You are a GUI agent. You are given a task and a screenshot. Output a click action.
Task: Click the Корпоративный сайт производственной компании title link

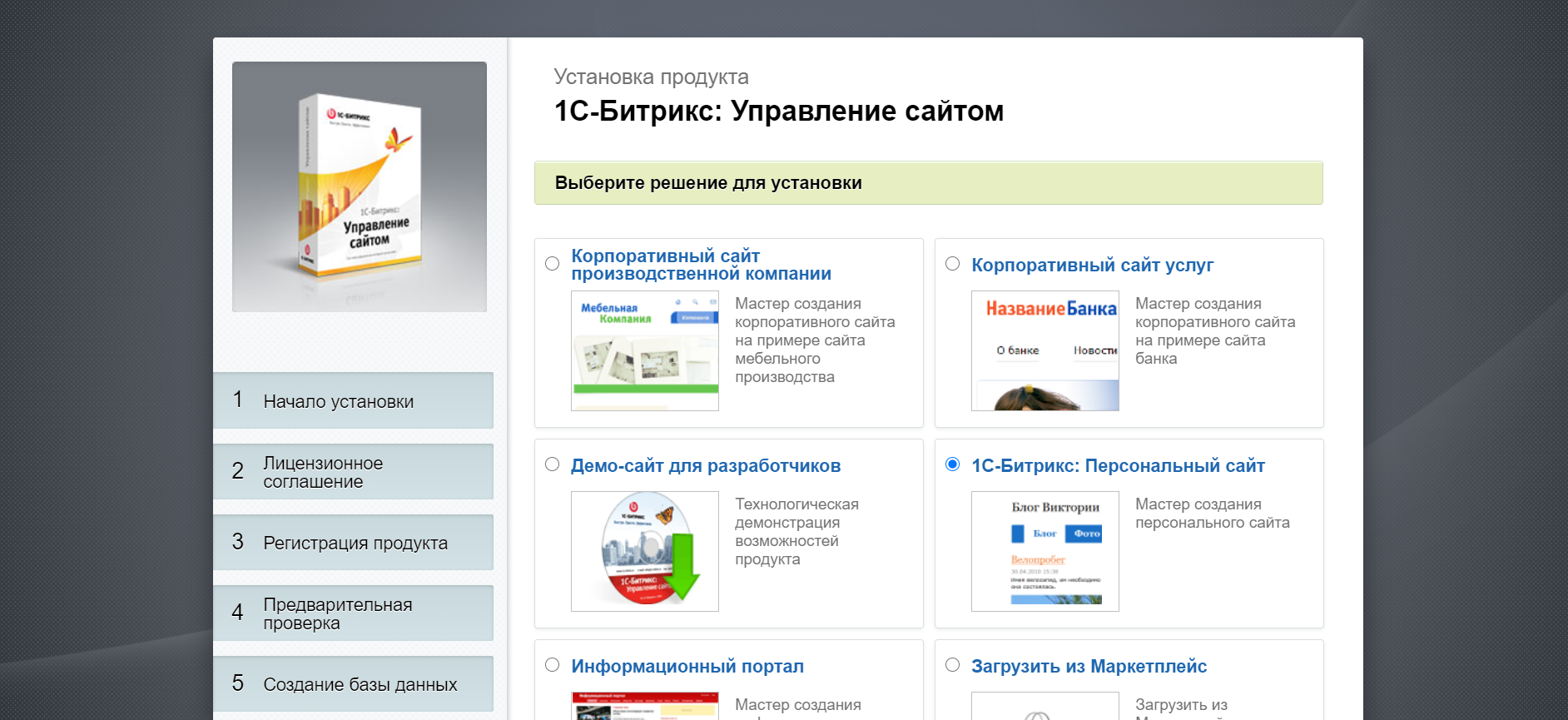tap(701, 265)
